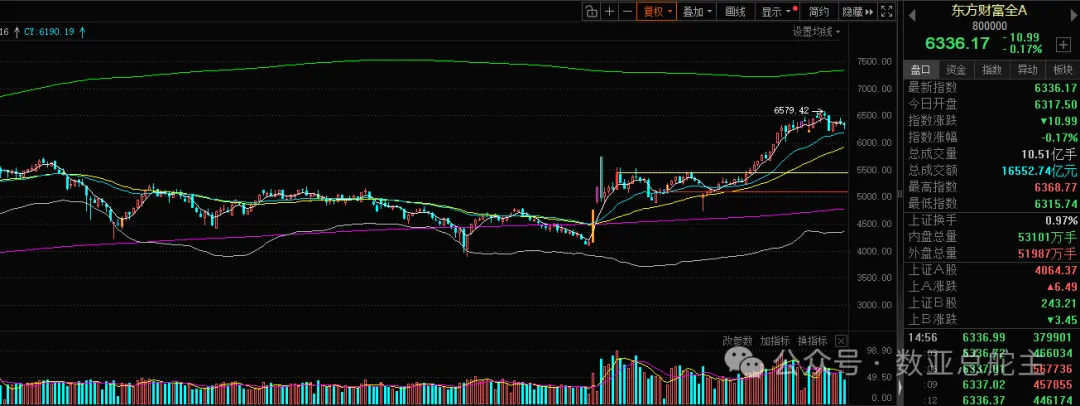
Task: Expand the 叠加 overlay dropdown
Action: pos(696,11)
